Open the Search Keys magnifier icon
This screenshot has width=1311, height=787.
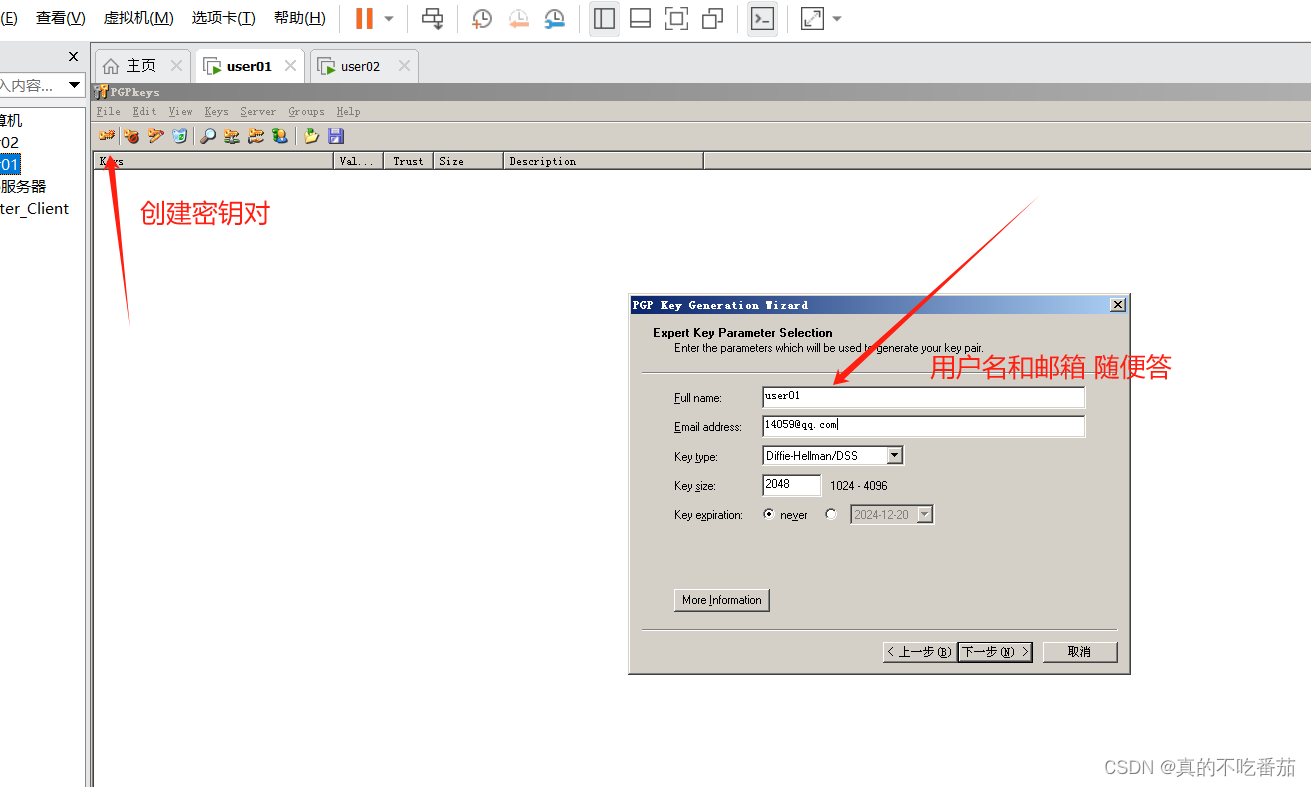207,136
